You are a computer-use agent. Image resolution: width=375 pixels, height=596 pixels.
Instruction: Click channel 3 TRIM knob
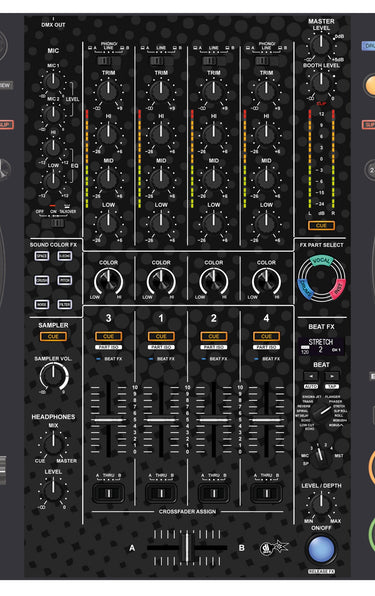pos(108,92)
